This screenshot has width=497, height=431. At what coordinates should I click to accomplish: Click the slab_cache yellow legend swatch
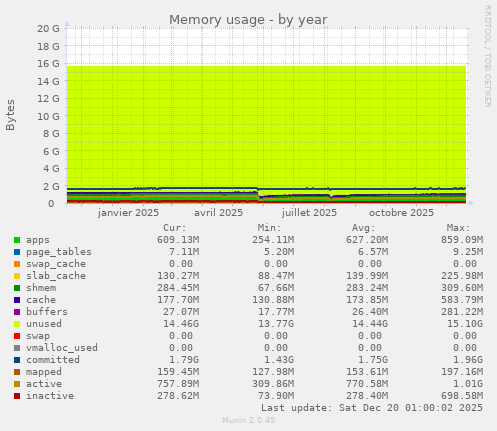[x=17, y=276]
